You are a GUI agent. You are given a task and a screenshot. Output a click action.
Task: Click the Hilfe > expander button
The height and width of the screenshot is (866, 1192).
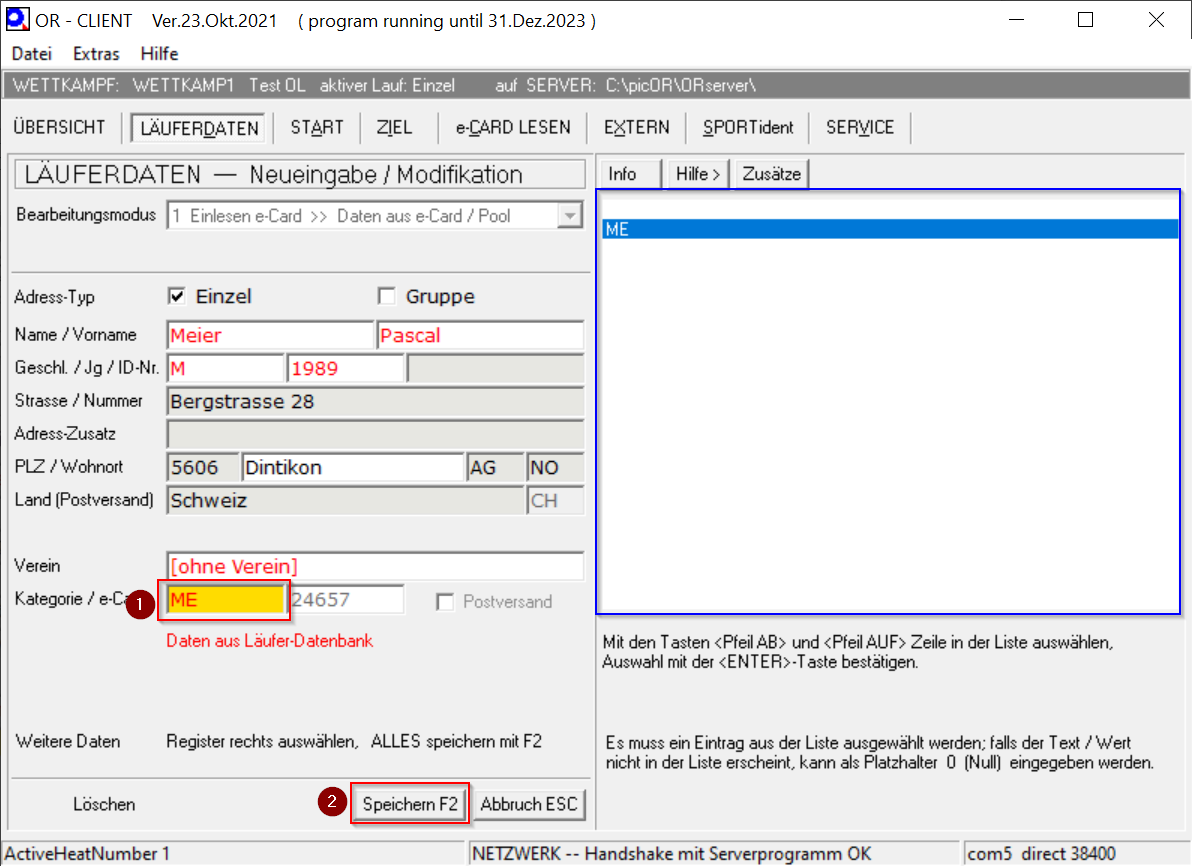point(698,174)
